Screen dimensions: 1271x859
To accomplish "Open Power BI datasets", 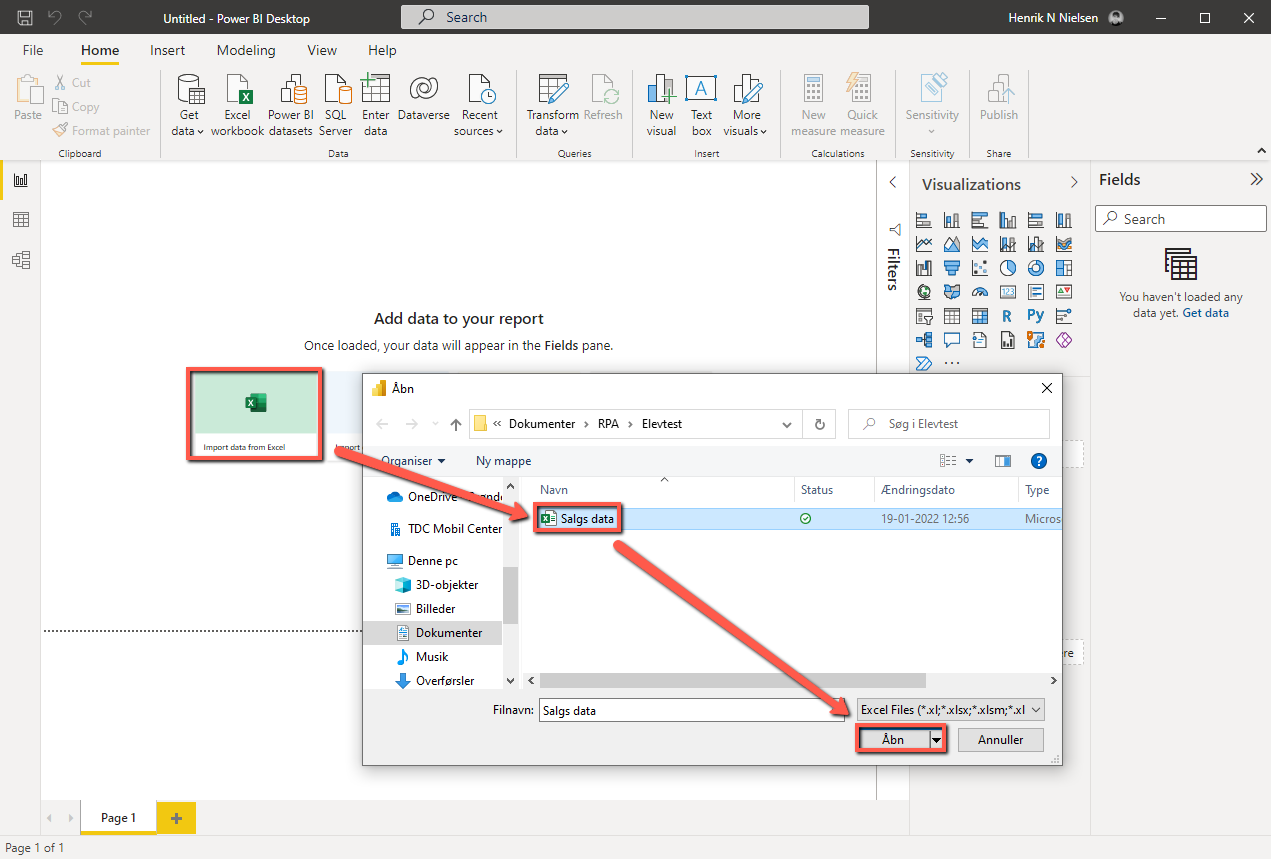I will 291,105.
